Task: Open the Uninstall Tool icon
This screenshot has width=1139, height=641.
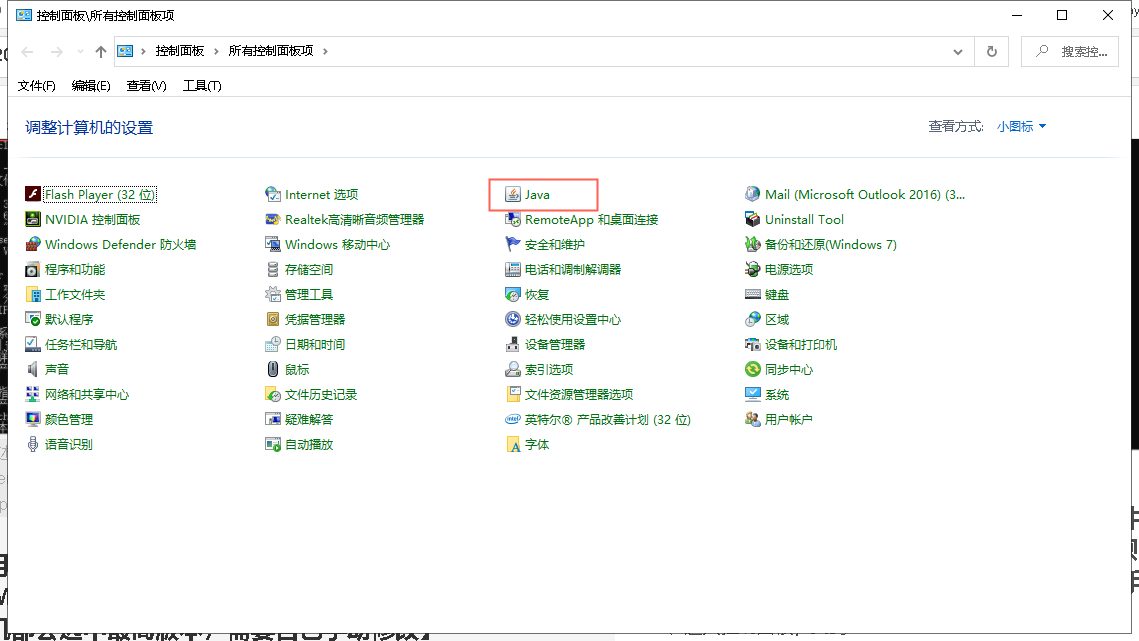Action: point(753,219)
